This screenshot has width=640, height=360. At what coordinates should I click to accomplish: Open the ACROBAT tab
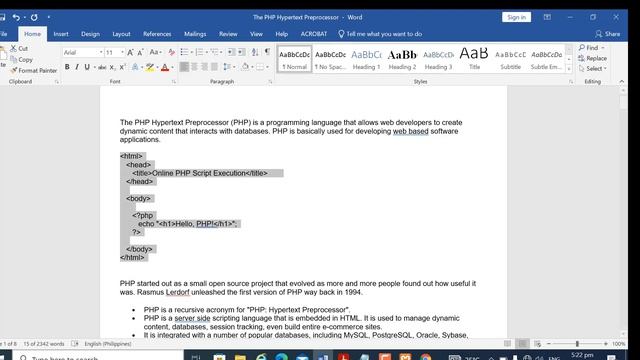(314, 34)
